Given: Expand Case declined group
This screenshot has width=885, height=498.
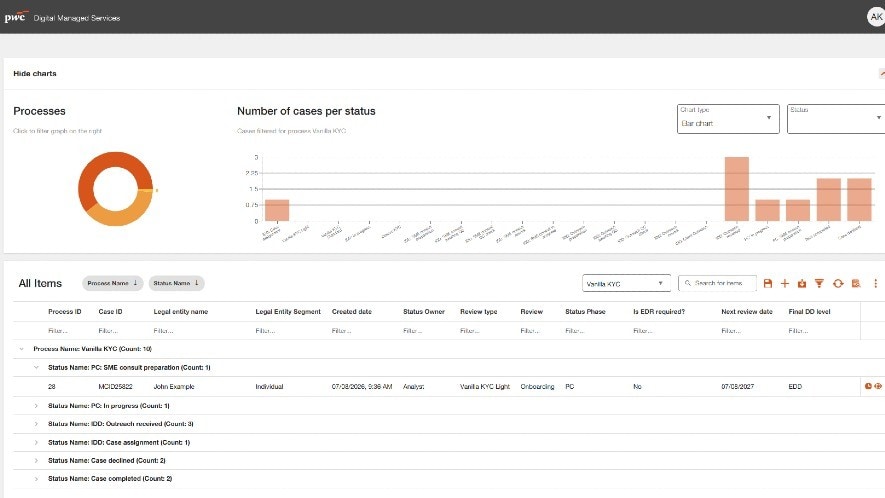Looking at the screenshot, I should tap(36, 461).
